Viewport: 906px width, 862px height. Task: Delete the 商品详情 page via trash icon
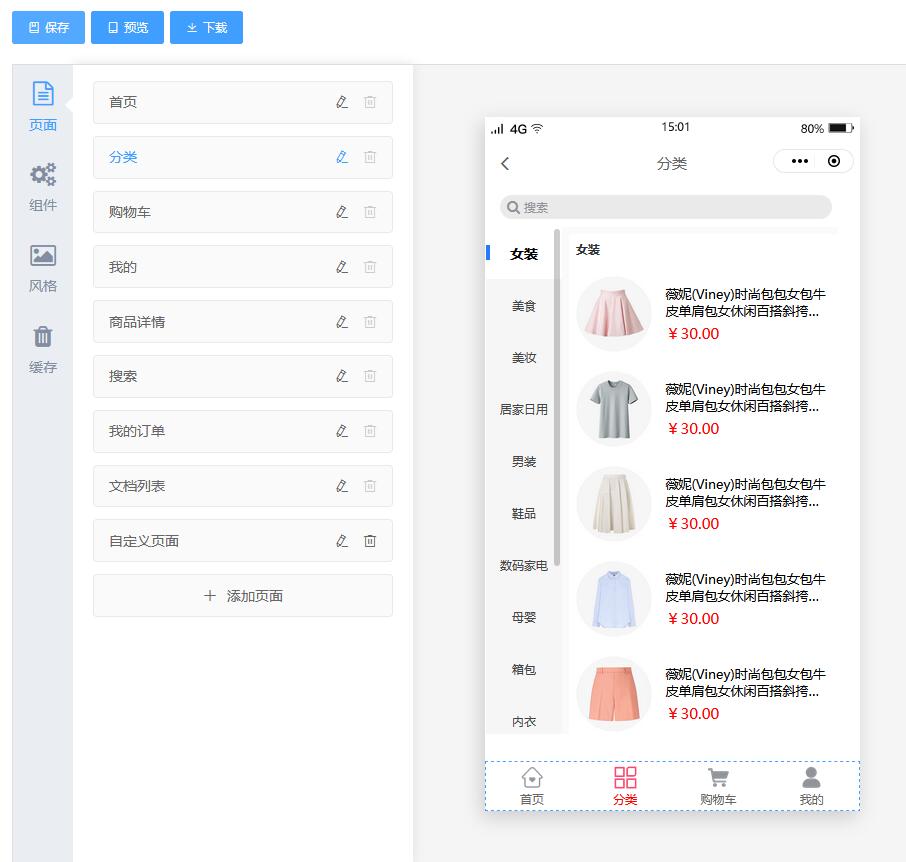tap(370, 322)
